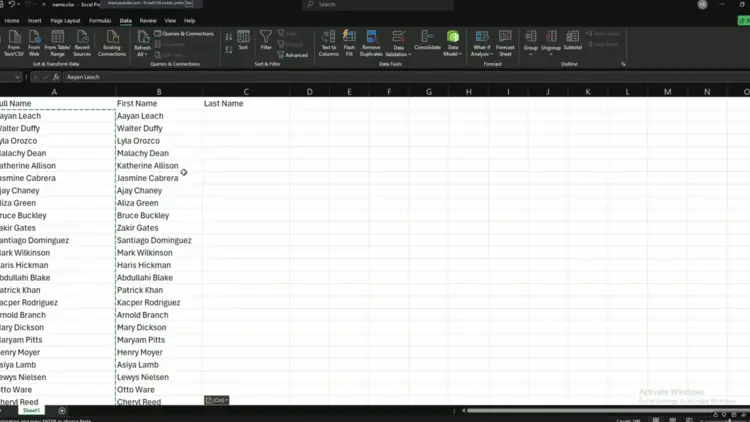The height and width of the screenshot is (422, 750).
Task: Click cell B containing Santiago Dominguez
Action: (159, 240)
